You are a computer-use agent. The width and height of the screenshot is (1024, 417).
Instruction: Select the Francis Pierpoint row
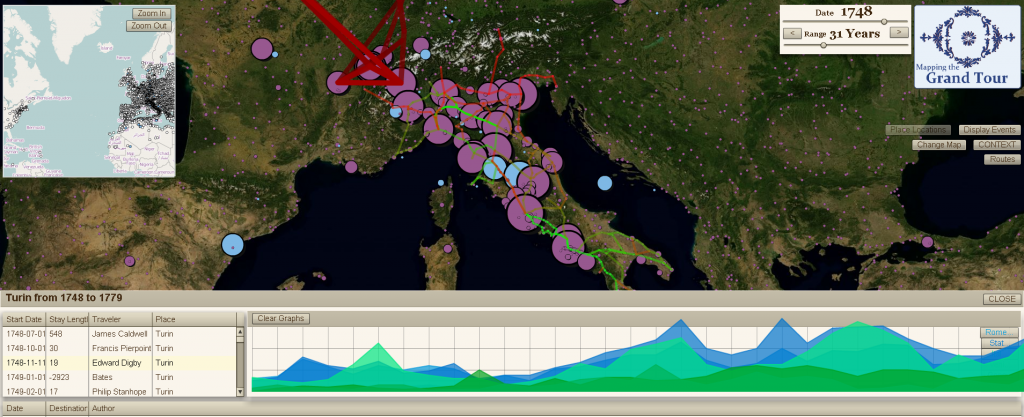120,348
